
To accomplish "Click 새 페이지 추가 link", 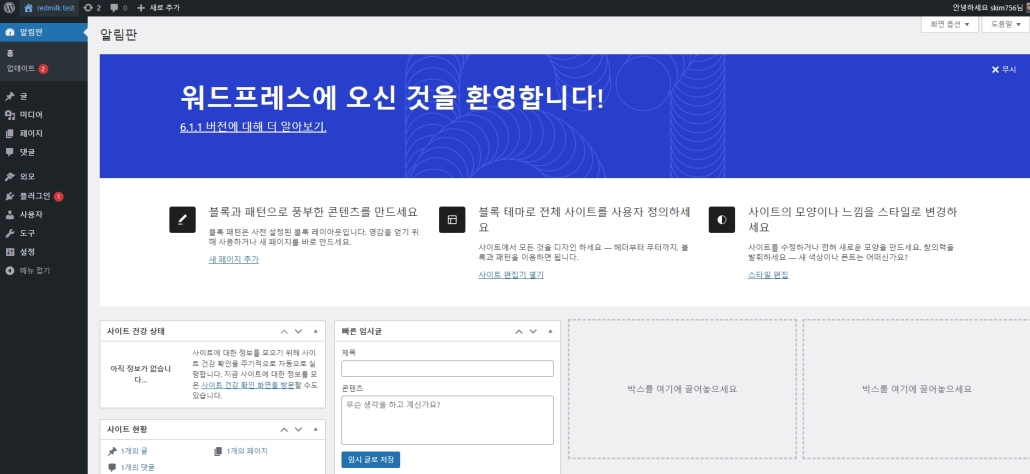I will (234, 259).
